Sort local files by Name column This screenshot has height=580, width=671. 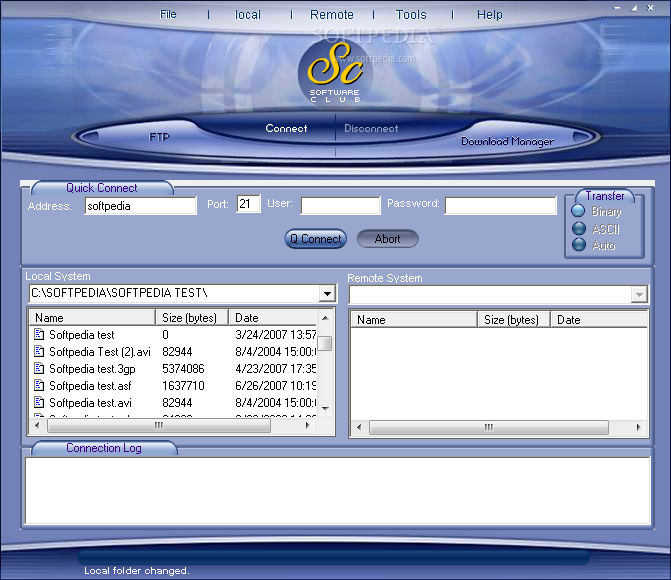[92, 318]
